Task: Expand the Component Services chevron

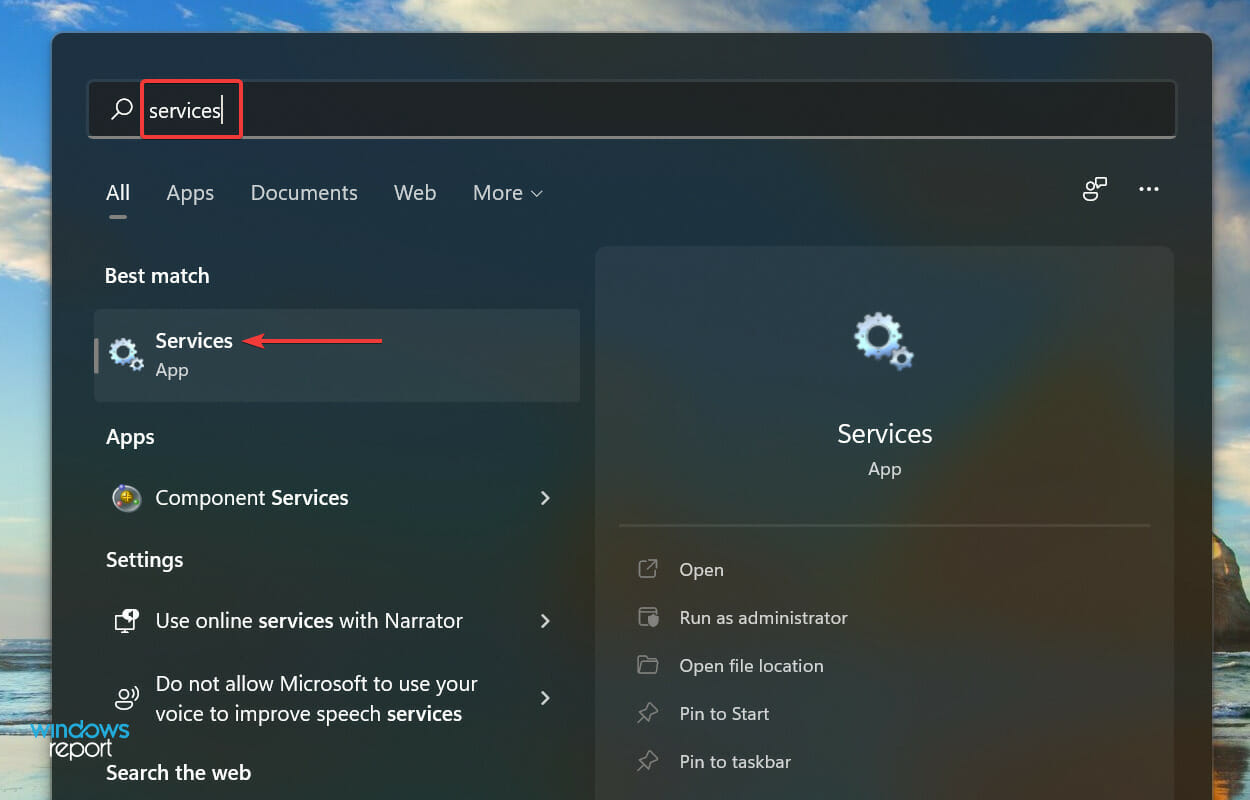Action: click(545, 498)
